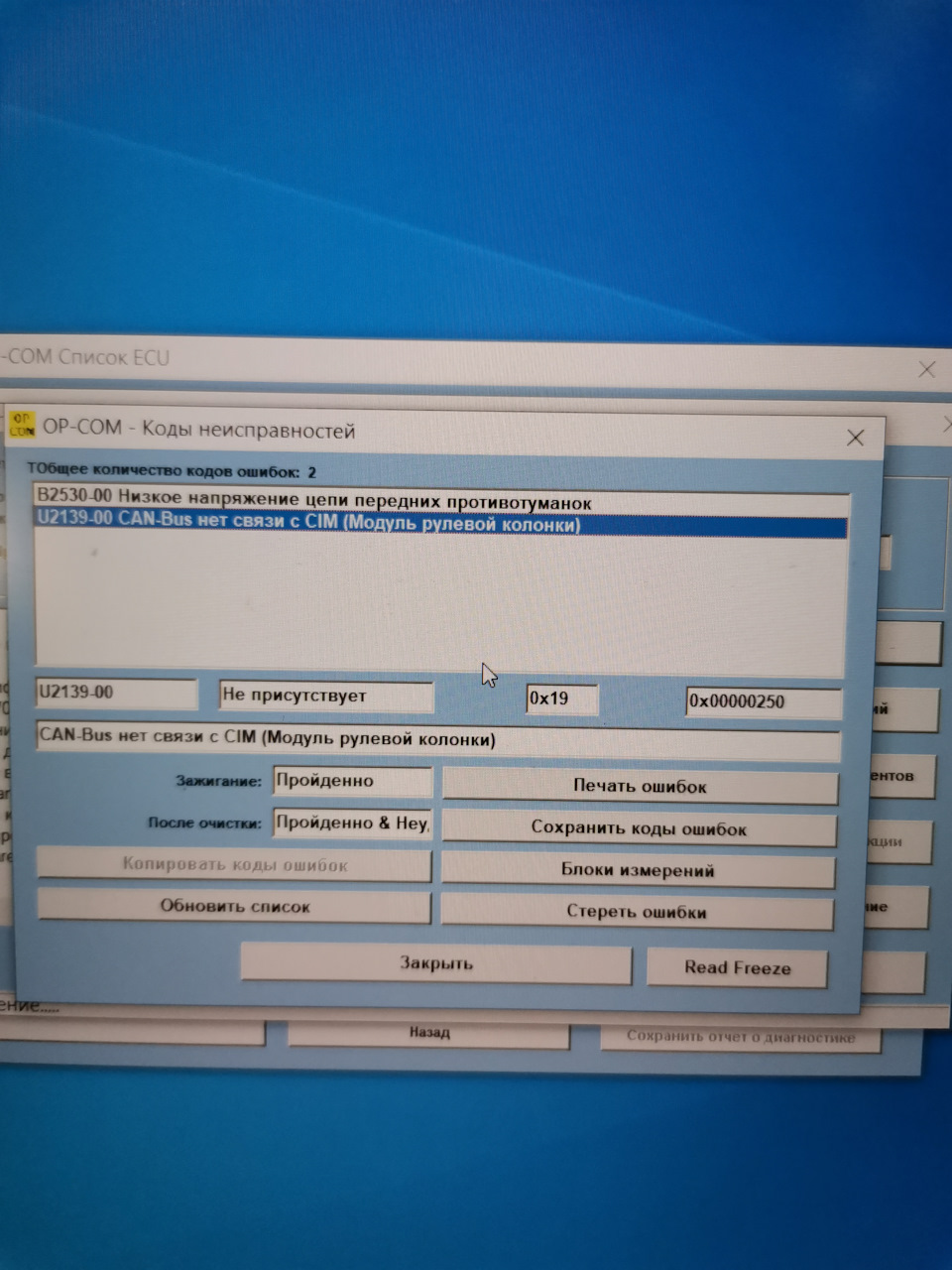The height and width of the screenshot is (1270, 952).
Task: Click Стереть ошибки to clear codes
Action: (637, 912)
